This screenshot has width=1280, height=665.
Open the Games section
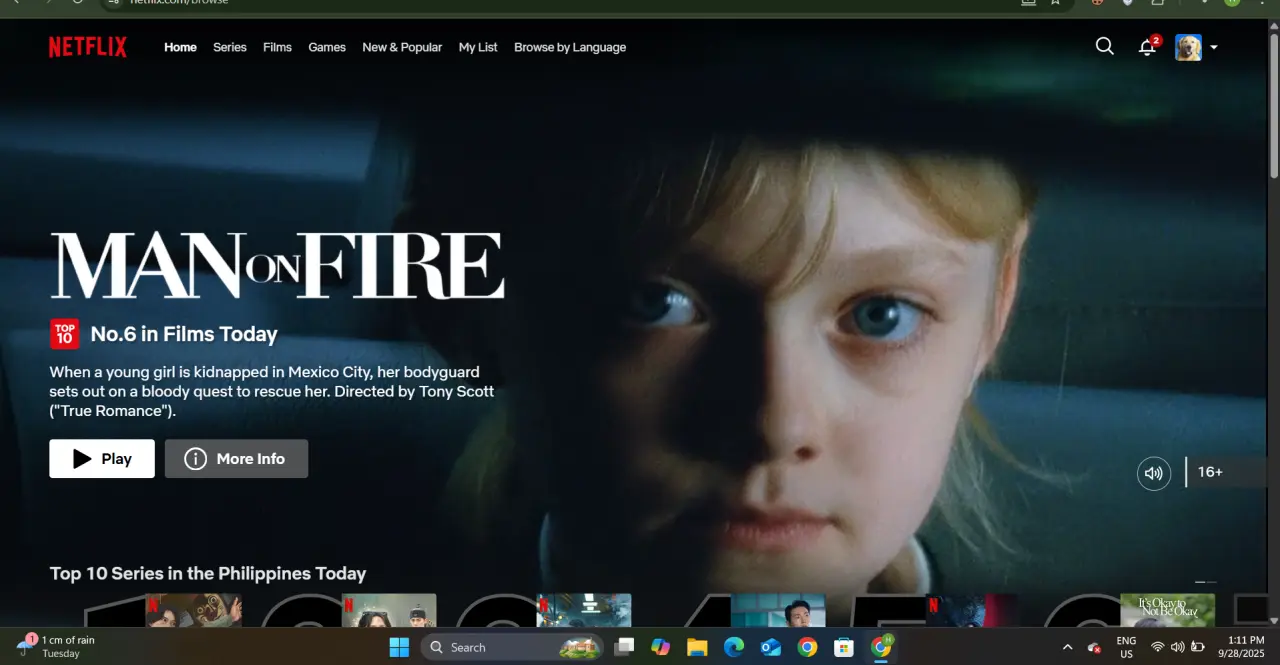(x=327, y=47)
